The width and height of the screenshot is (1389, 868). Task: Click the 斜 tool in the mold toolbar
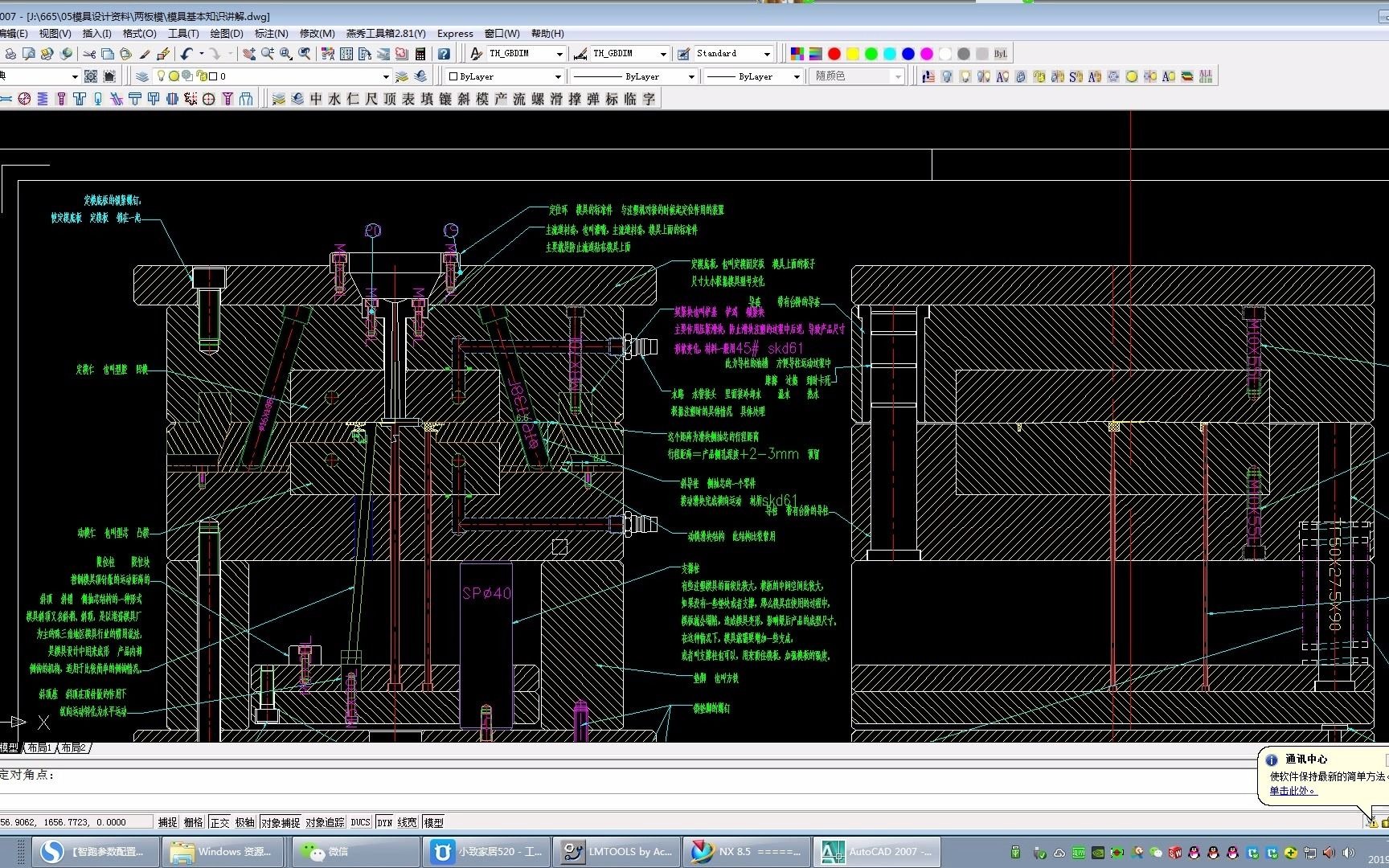pyautogui.click(x=464, y=99)
